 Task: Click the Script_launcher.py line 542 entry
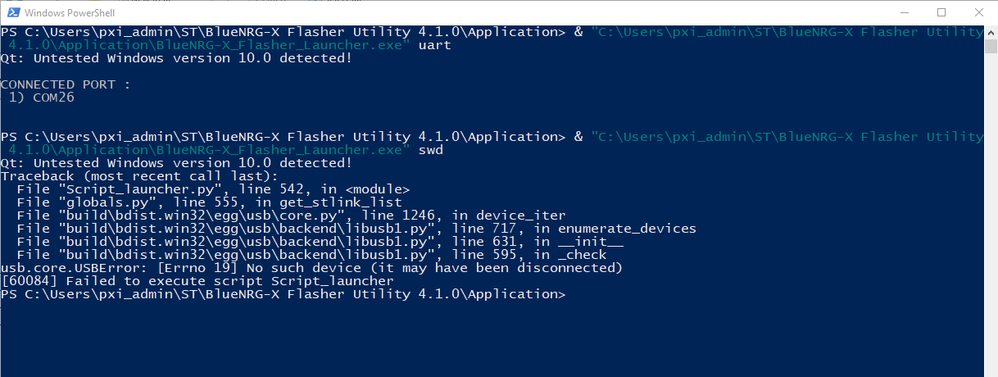click(213, 189)
